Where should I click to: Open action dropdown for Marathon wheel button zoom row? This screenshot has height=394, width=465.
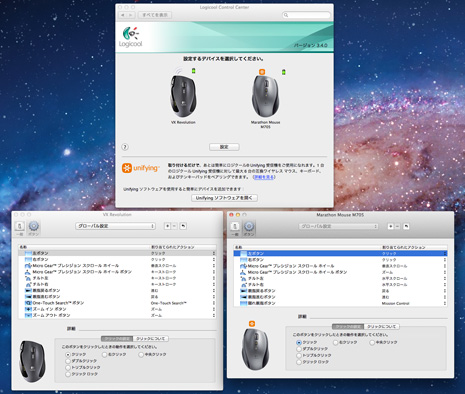445,272
